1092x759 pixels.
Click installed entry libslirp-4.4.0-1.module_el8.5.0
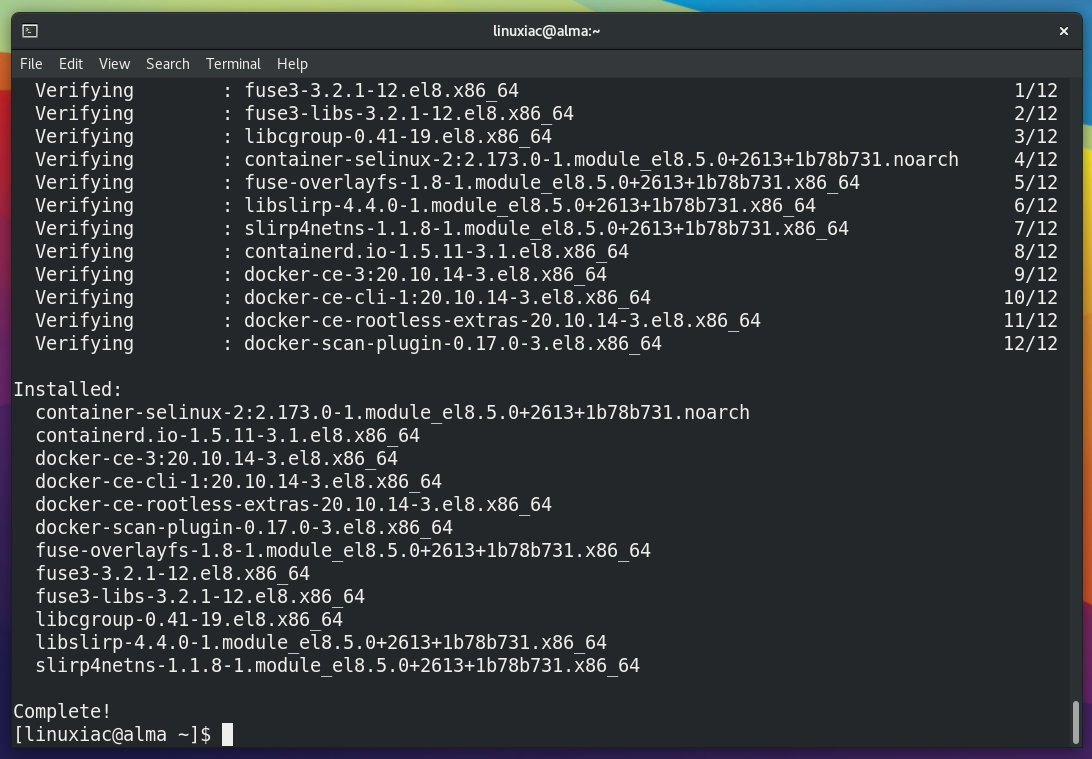320,642
